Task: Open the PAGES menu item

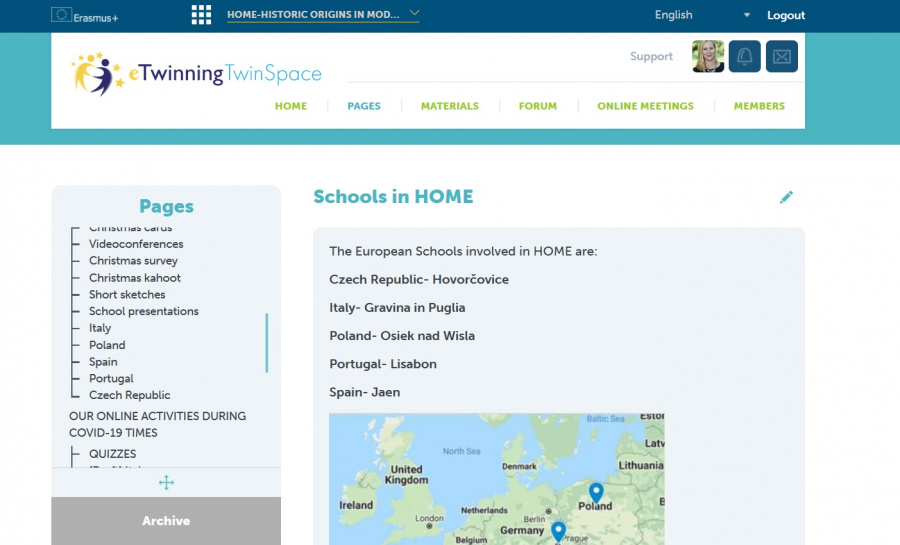Action: point(364,106)
